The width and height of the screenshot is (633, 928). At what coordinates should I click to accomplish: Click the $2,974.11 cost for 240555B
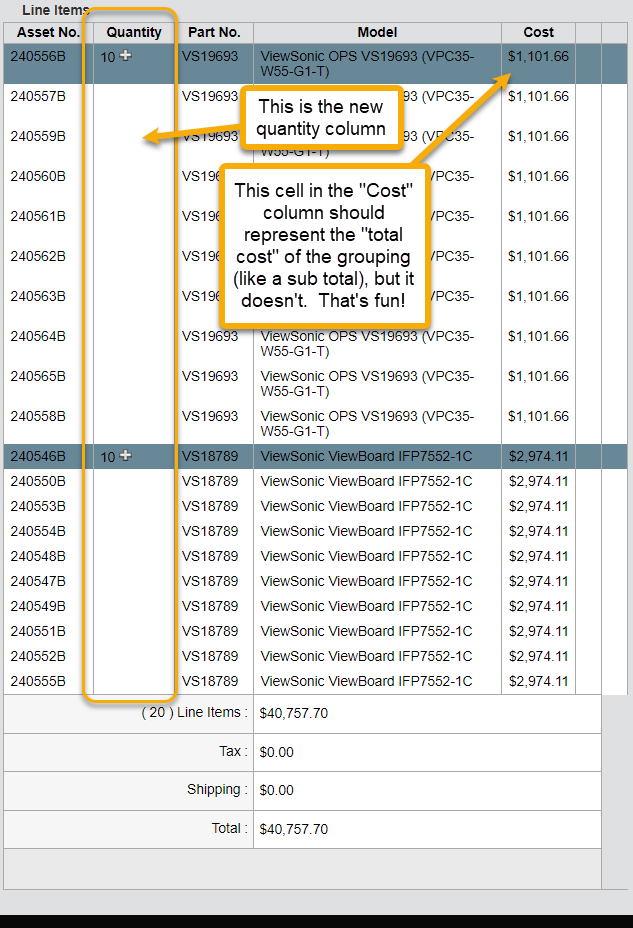(538, 681)
